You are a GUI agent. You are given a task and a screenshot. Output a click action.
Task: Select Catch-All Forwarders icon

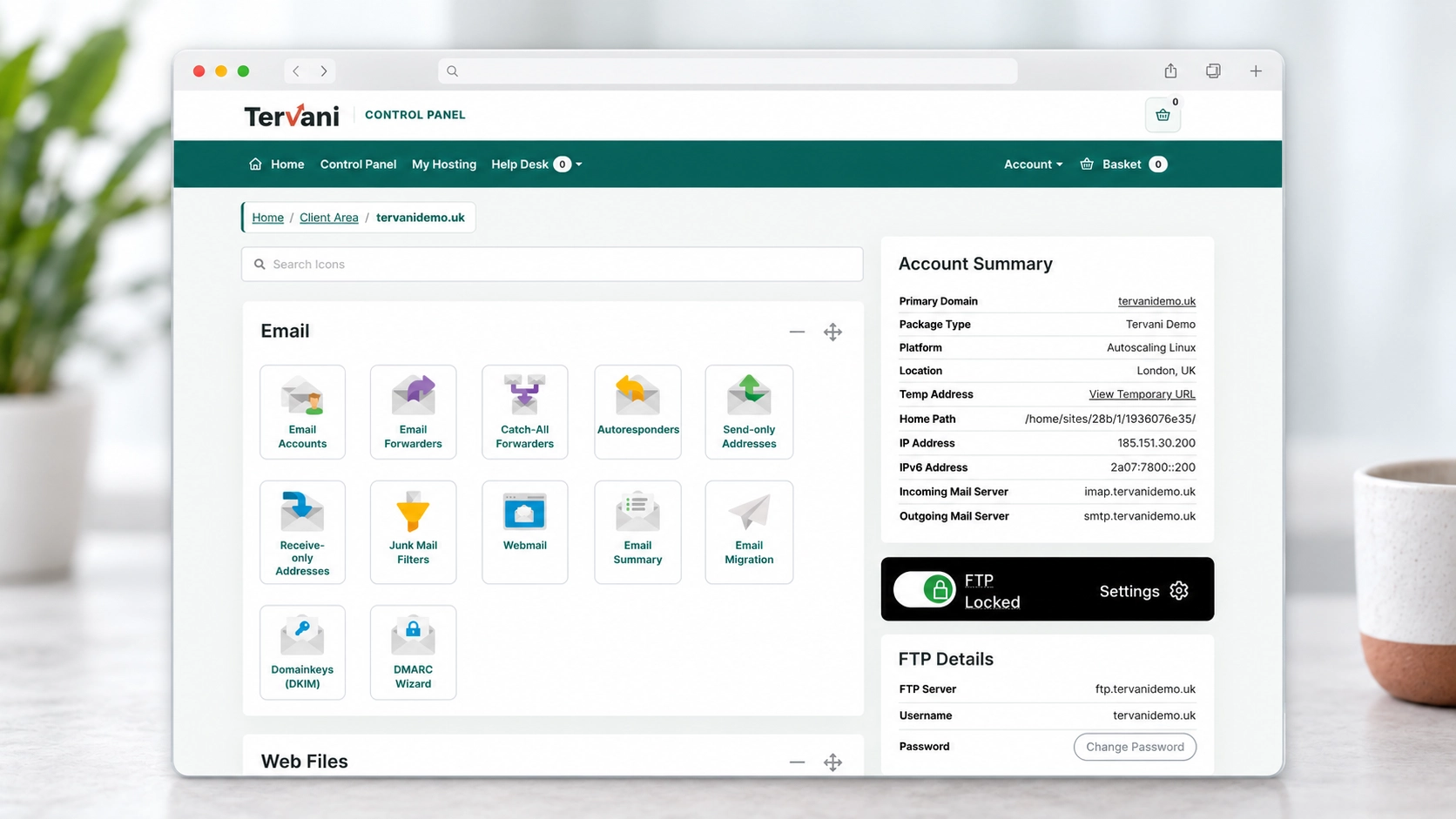pos(524,412)
